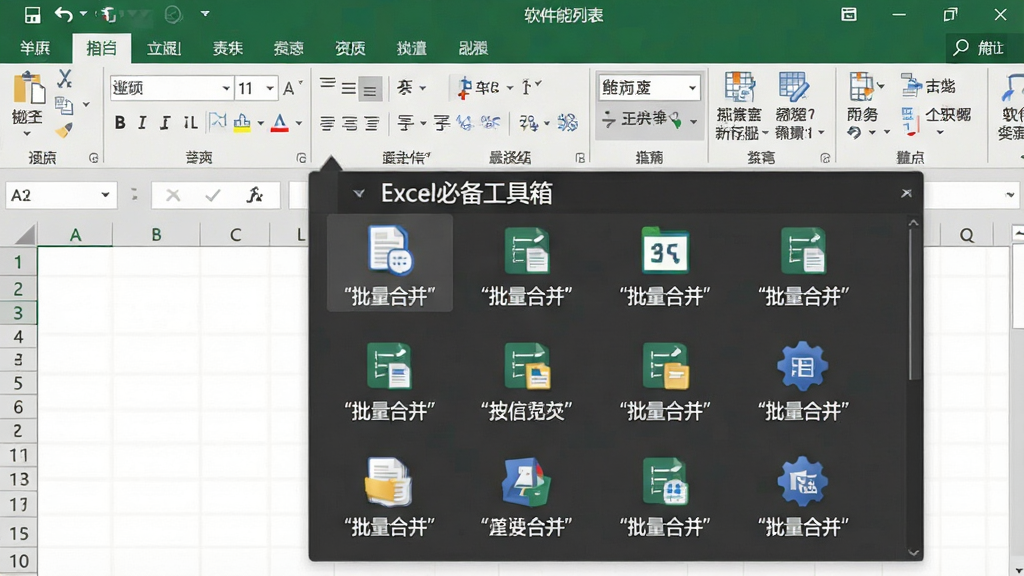Viewport: 1024px width, 576px height.
Task: Open the highlighted toolbox tool with document-and-speech-bubble icon
Action: [390, 264]
